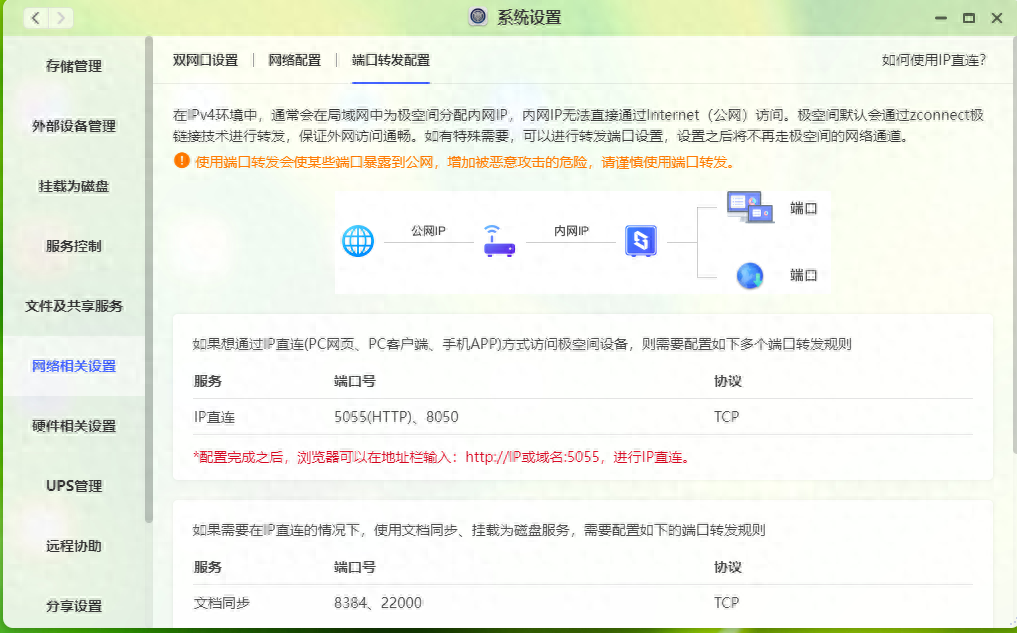The height and width of the screenshot is (633, 1017).
Task: Click the orange warning exclamation icon
Action: (x=181, y=161)
